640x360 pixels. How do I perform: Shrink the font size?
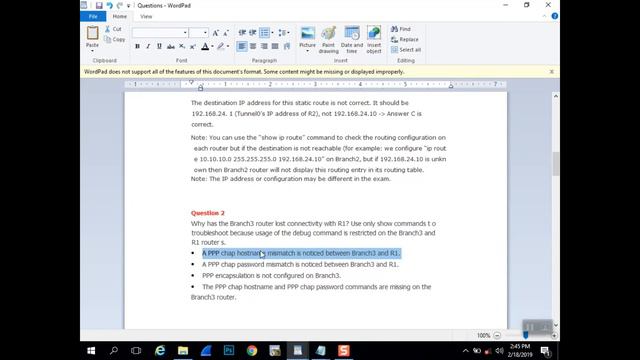coord(226,33)
